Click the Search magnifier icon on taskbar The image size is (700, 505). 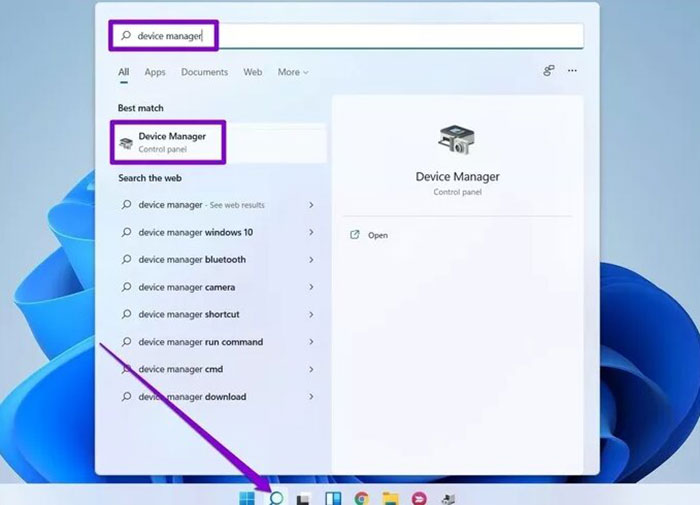point(276,498)
